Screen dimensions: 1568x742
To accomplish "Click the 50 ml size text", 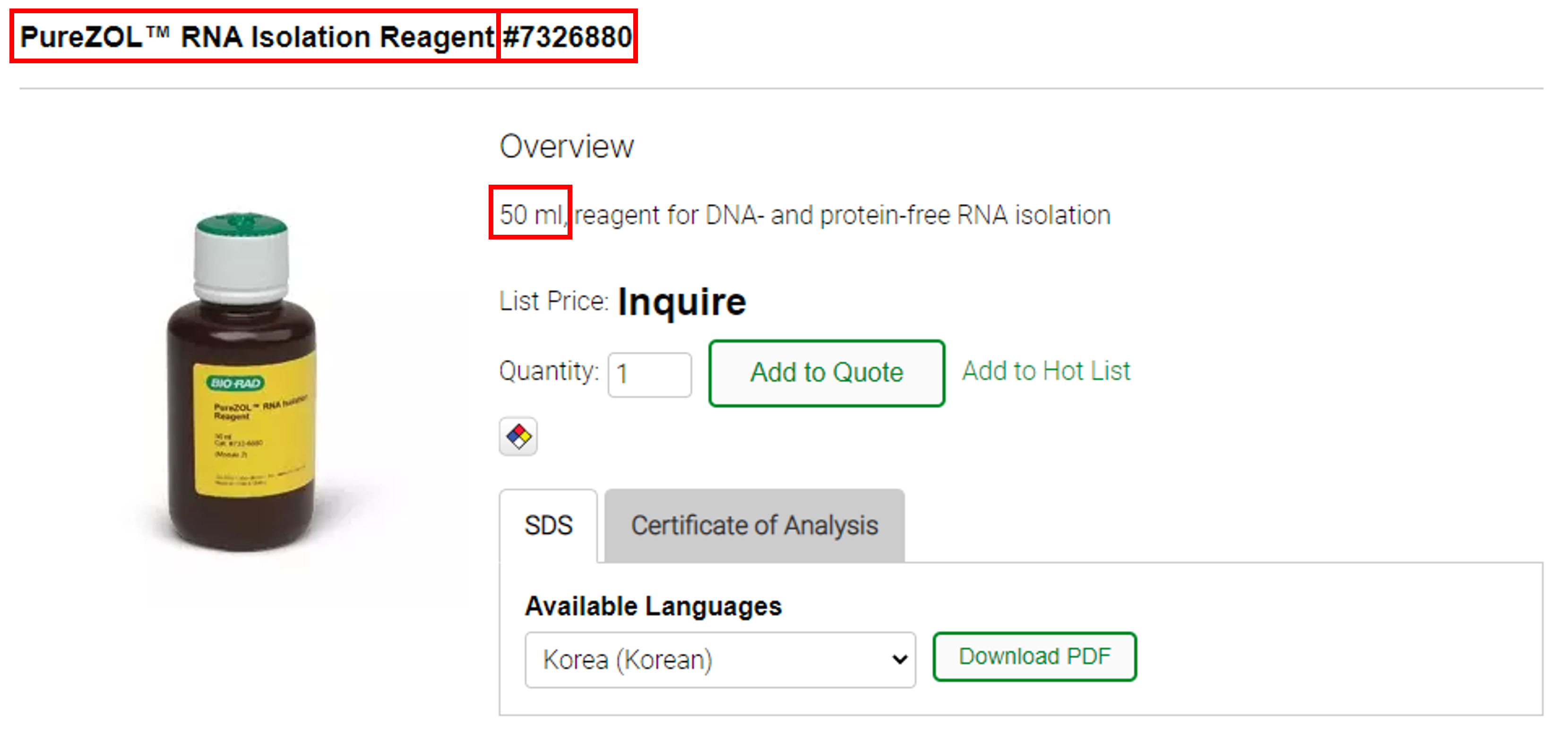I will pyautogui.click(x=530, y=215).
